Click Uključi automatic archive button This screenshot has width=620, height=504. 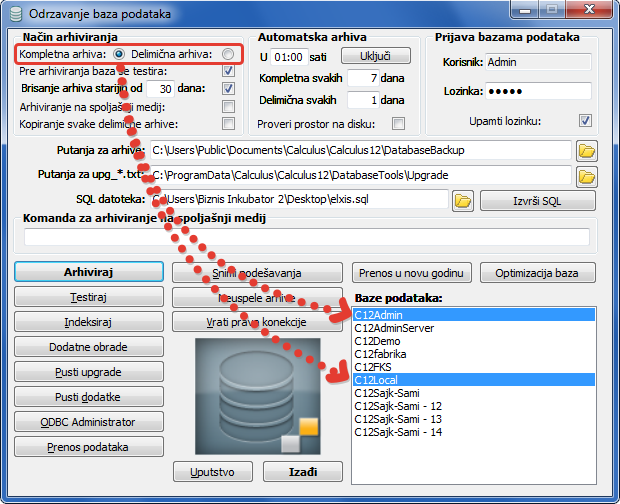376,54
